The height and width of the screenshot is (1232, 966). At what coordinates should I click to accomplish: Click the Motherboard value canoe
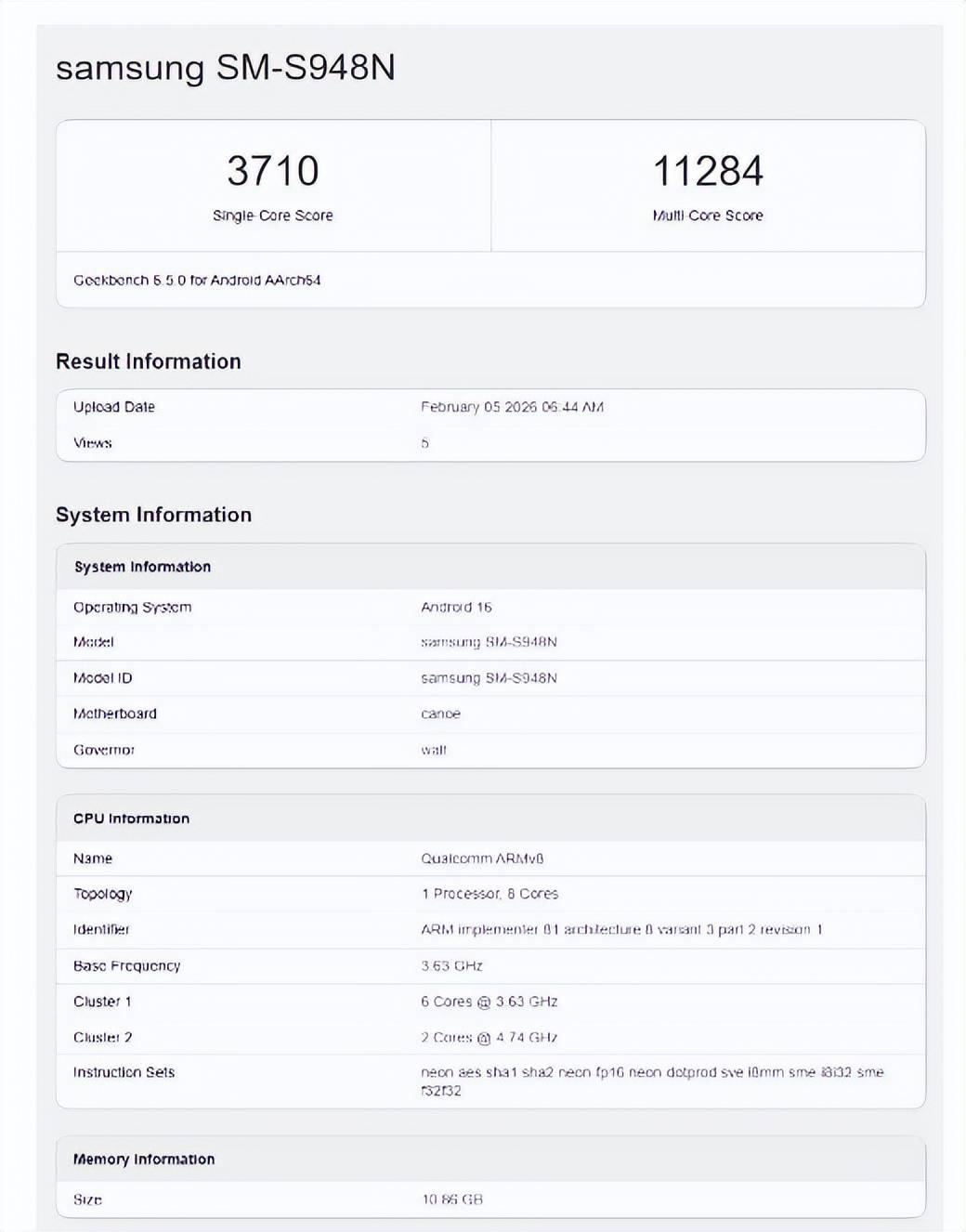(x=440, y=714)
